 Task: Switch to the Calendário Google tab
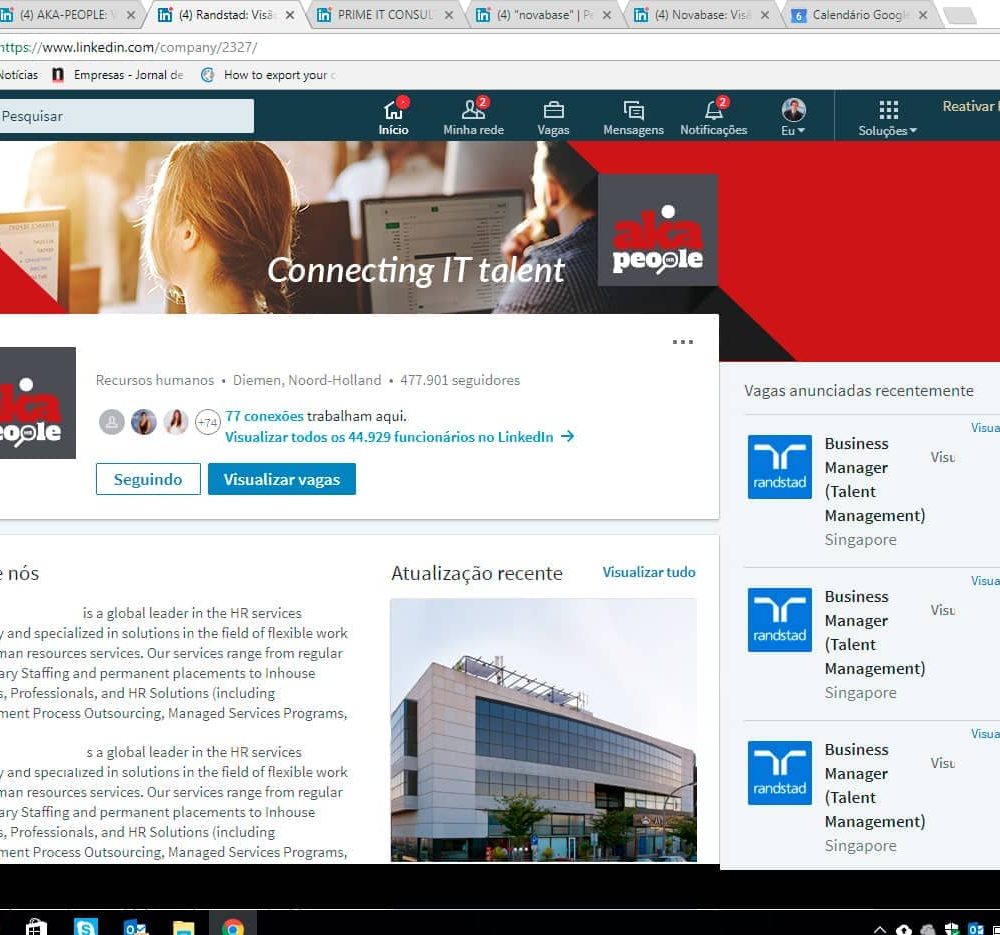860,15
